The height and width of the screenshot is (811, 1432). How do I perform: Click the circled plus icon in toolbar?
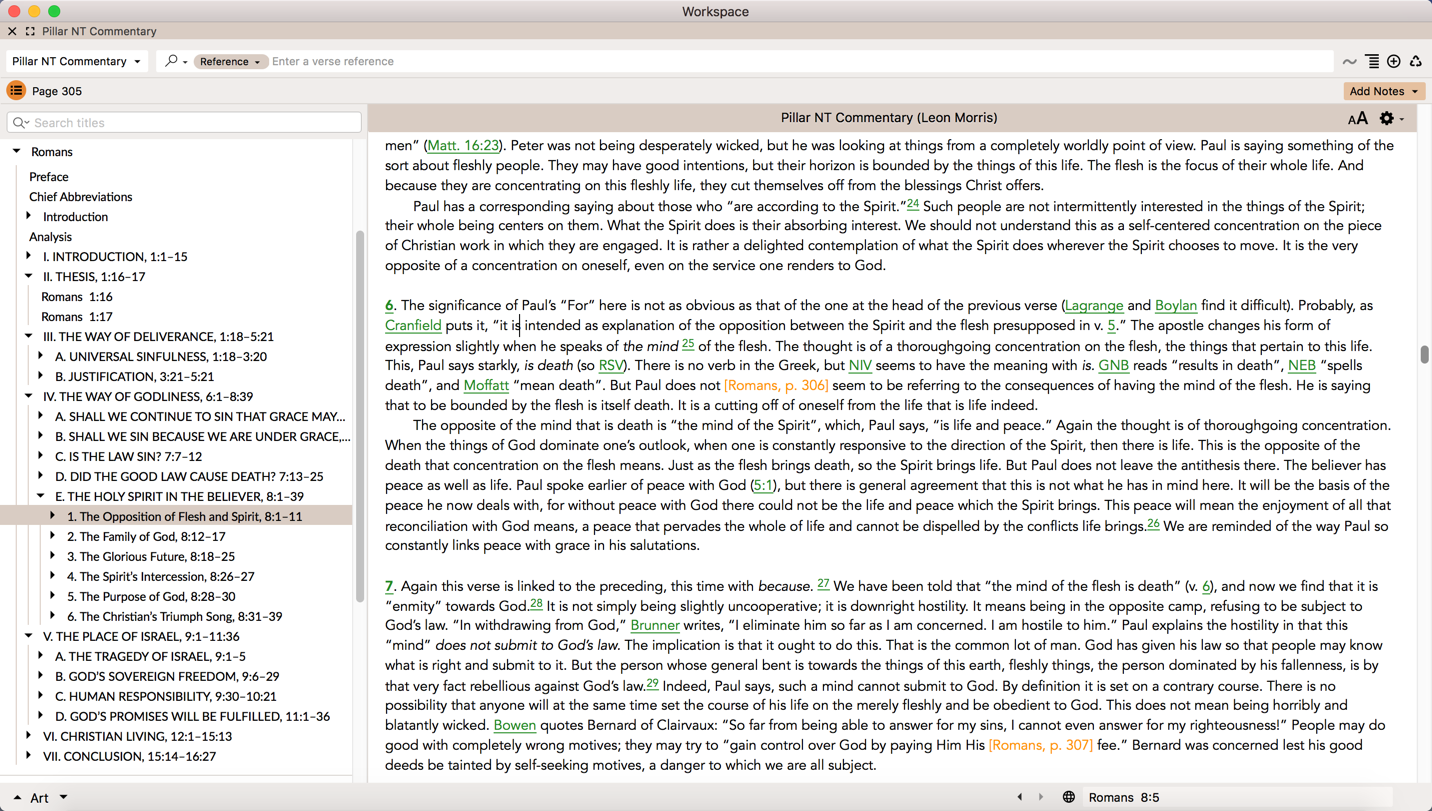click(1394, 62)
